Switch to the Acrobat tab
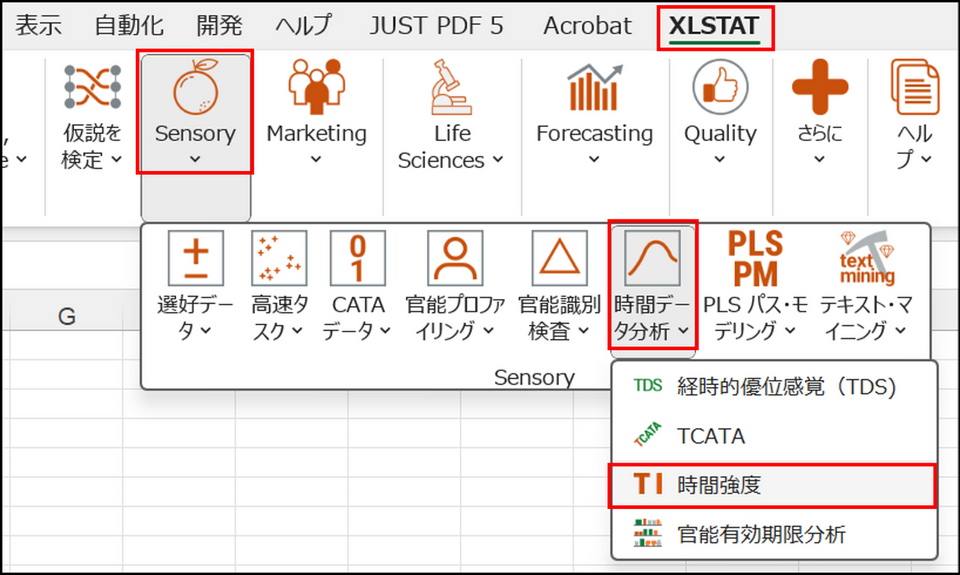This screenshot has height=575, width=960. tap(587, 26)
